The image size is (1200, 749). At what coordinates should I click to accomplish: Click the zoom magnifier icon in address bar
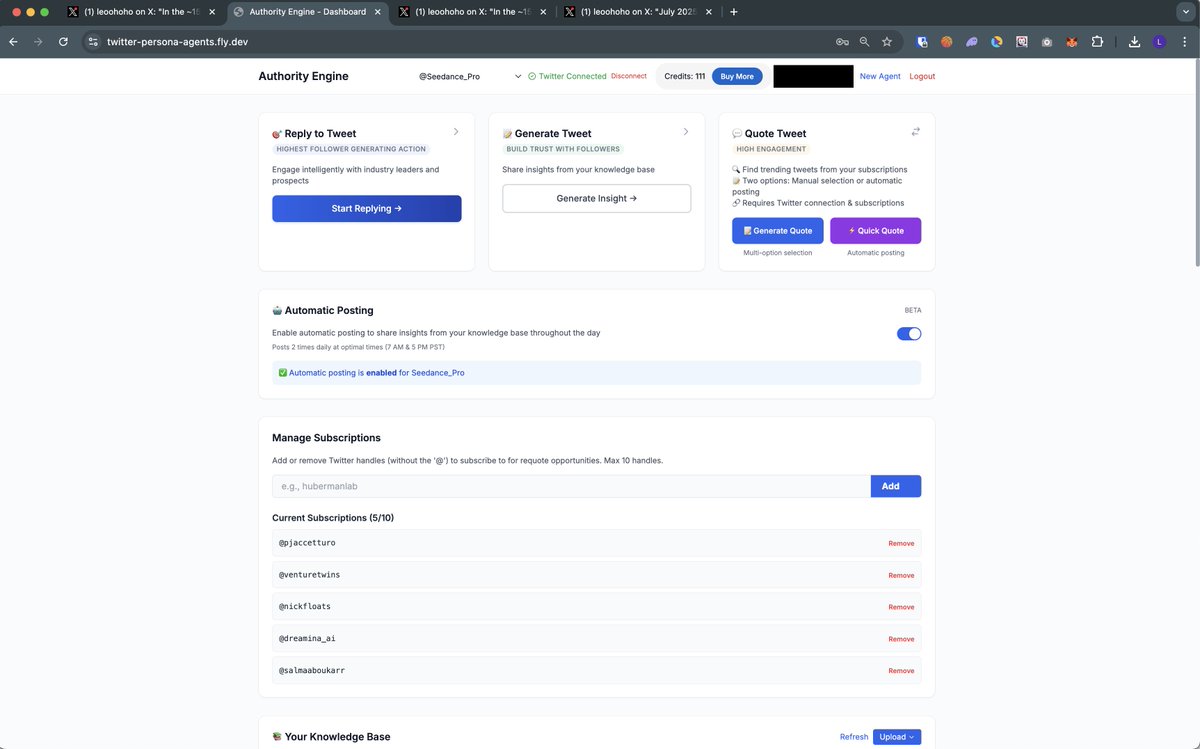coord(864,42)
